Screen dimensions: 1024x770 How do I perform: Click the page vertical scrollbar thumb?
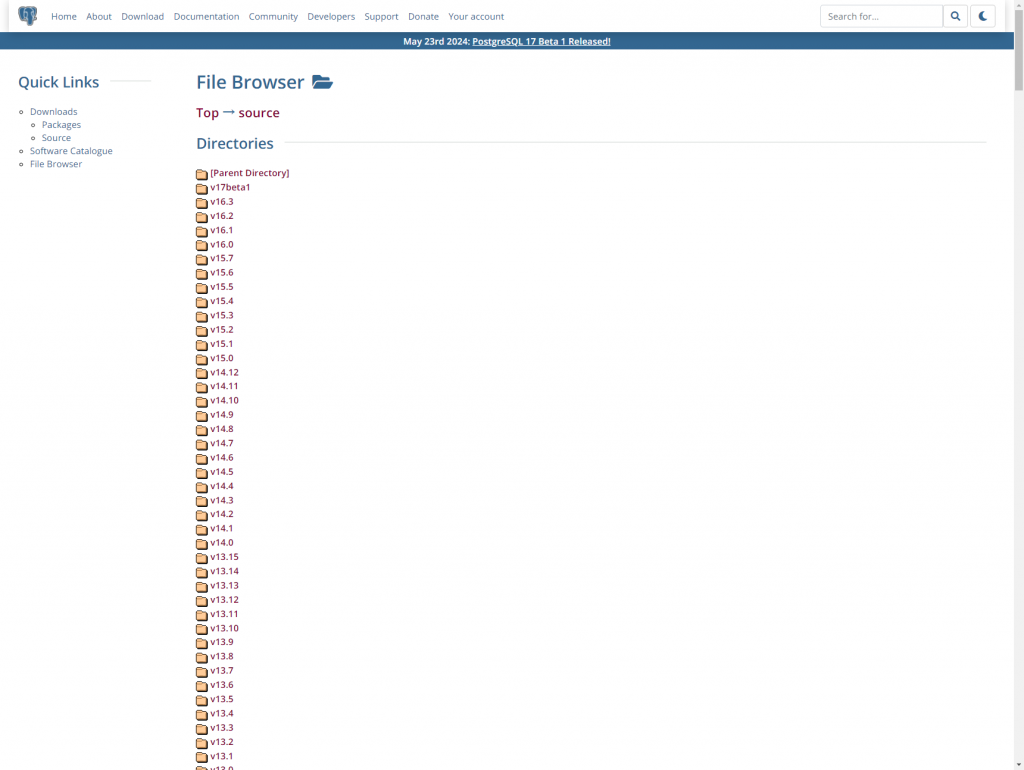(x=1019, y=49)
